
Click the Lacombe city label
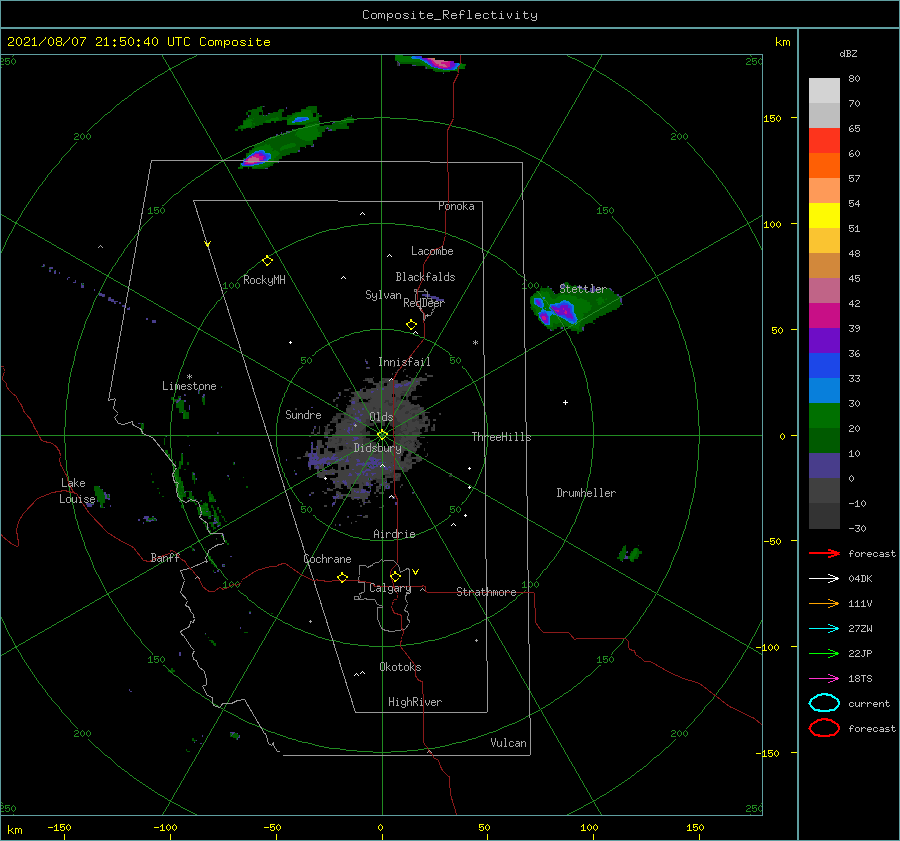[432, 251]
